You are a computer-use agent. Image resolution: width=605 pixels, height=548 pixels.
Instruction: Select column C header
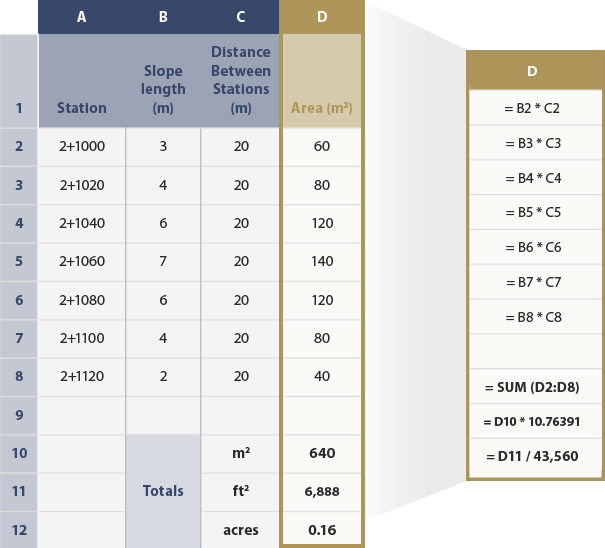[240, 17]
